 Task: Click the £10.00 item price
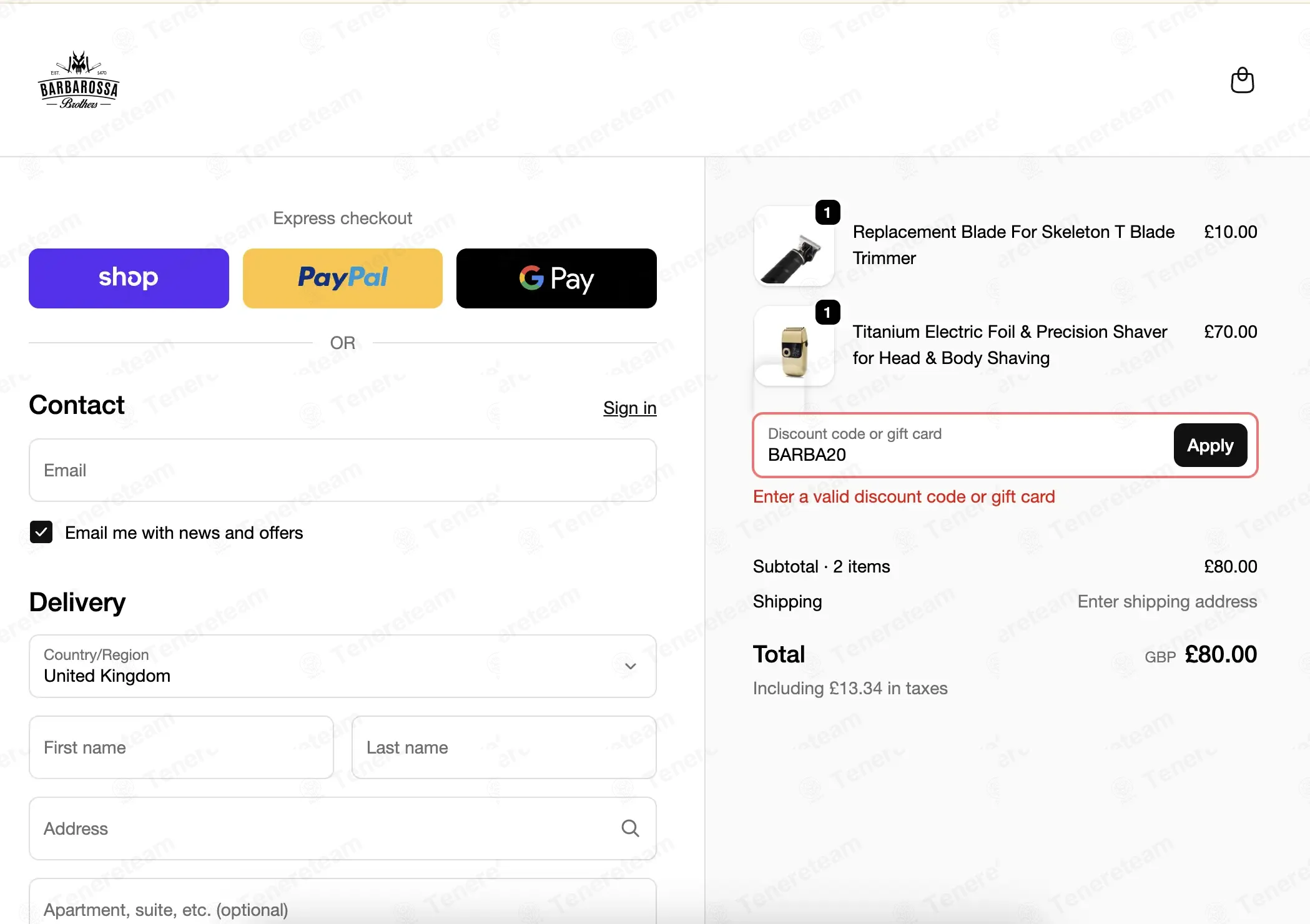1231,232
